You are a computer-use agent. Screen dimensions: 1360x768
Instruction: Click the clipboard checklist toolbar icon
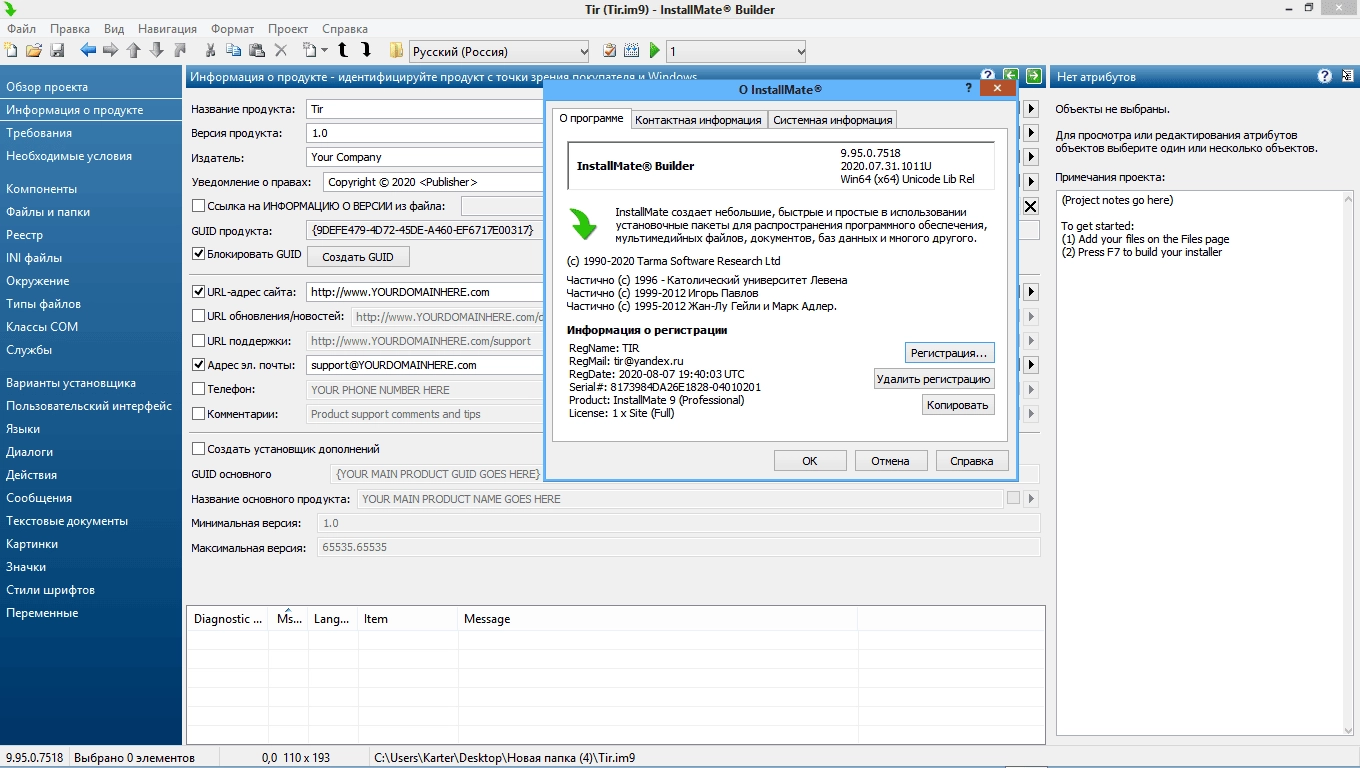(x=609, y=50)
